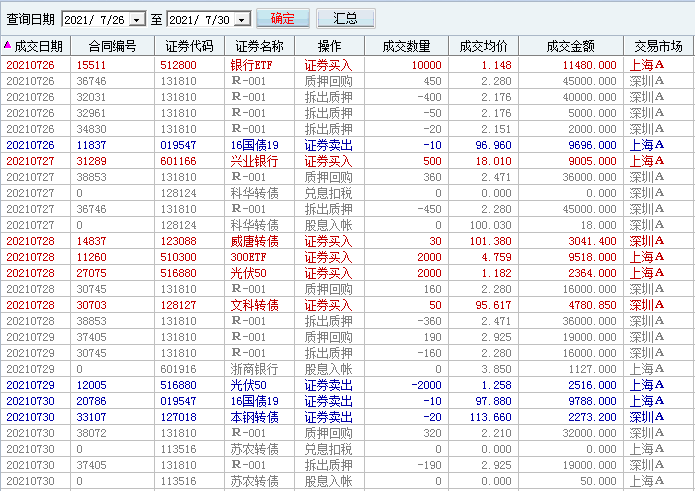
Task: Sort by 合同编号 column header
Action: [112, 46]
